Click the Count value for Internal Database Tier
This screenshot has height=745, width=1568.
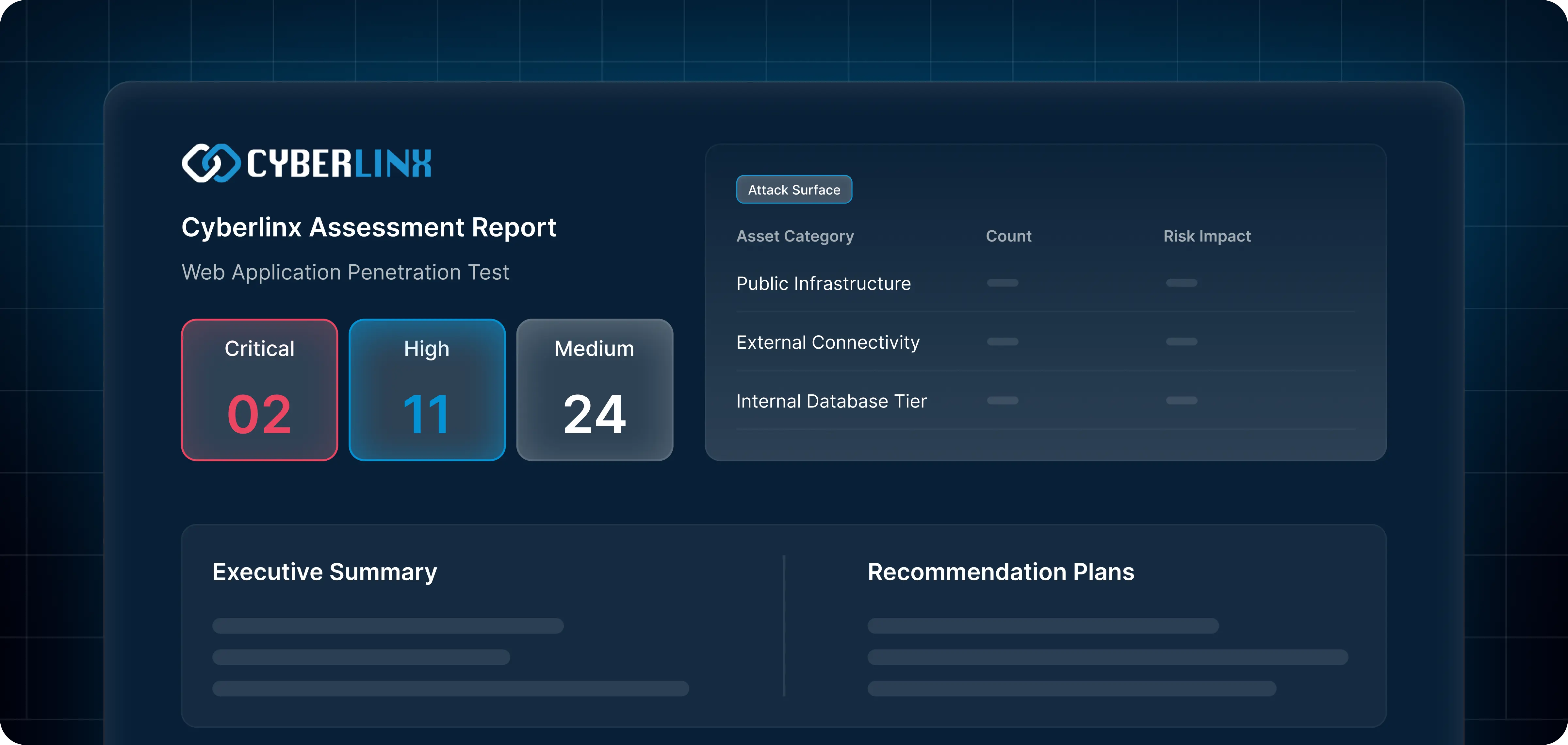[1003, 401]
